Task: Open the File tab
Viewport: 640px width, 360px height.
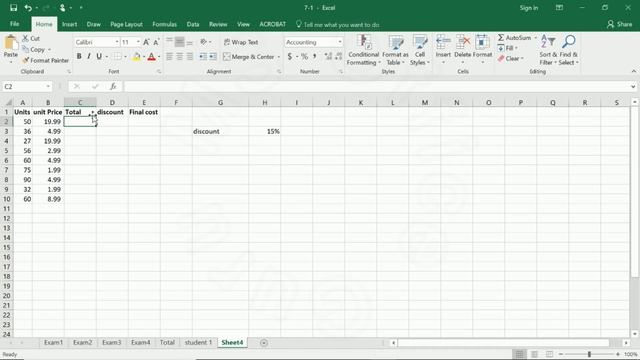Action: [15, 24]
